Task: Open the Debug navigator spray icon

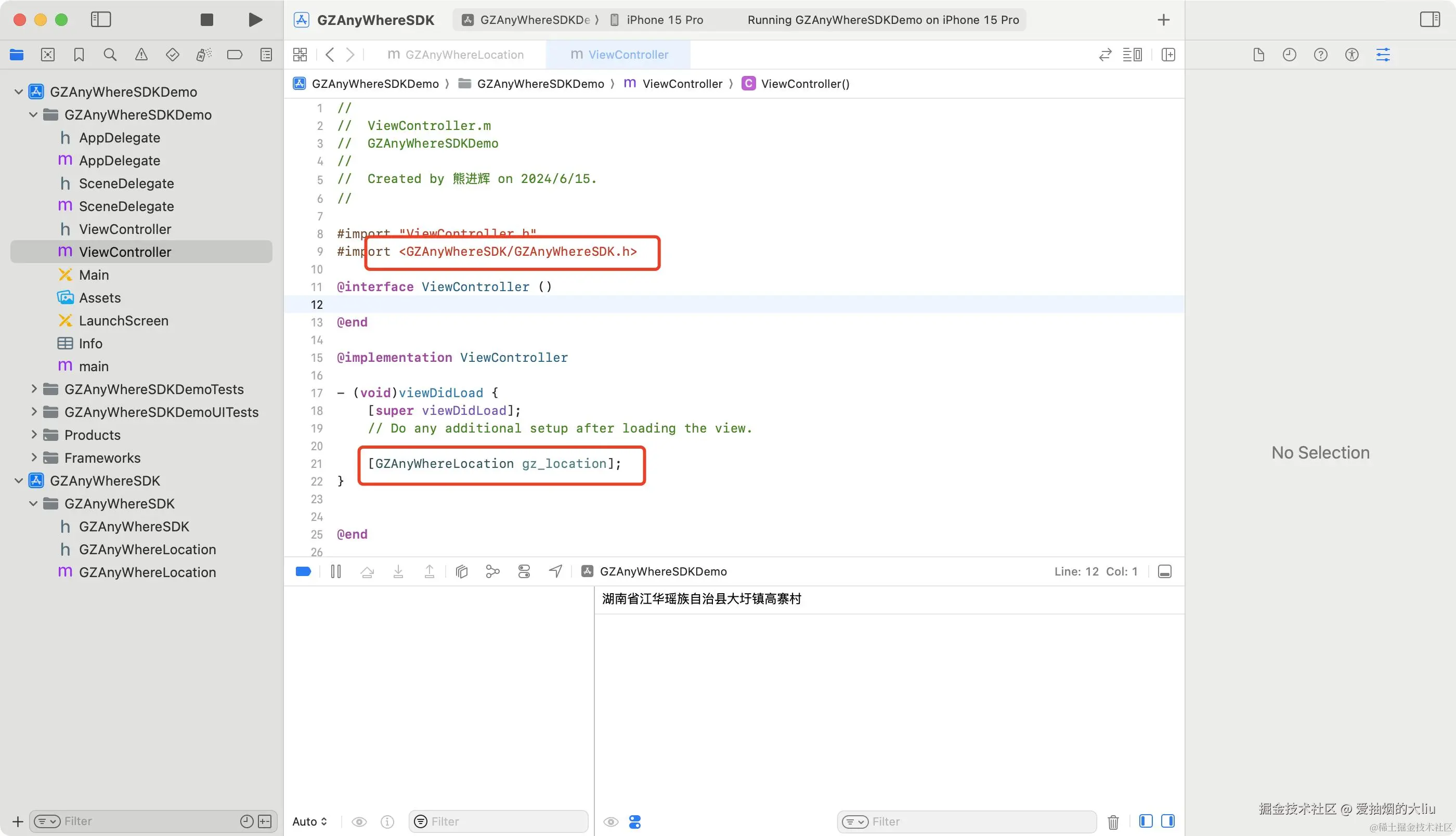Action: 204,55
